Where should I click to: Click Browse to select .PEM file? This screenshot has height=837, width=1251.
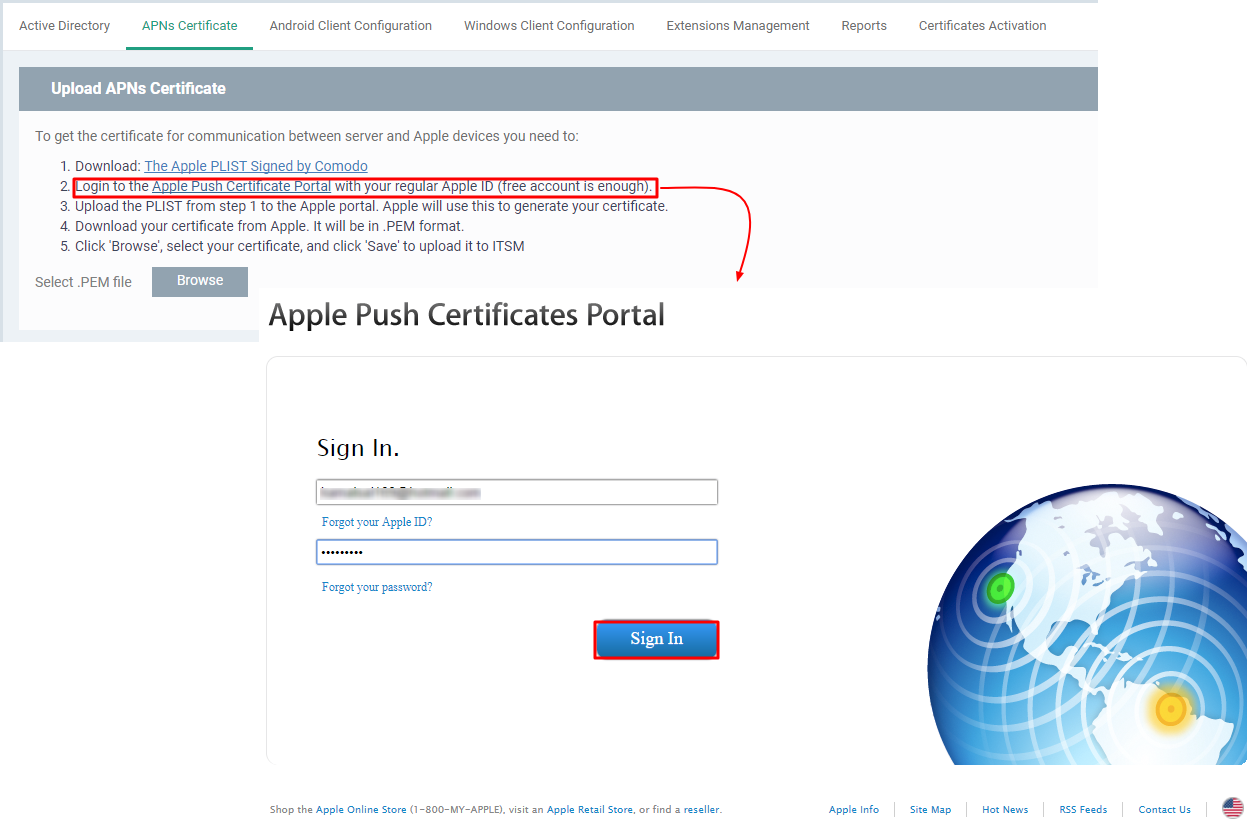click(200, 281)
